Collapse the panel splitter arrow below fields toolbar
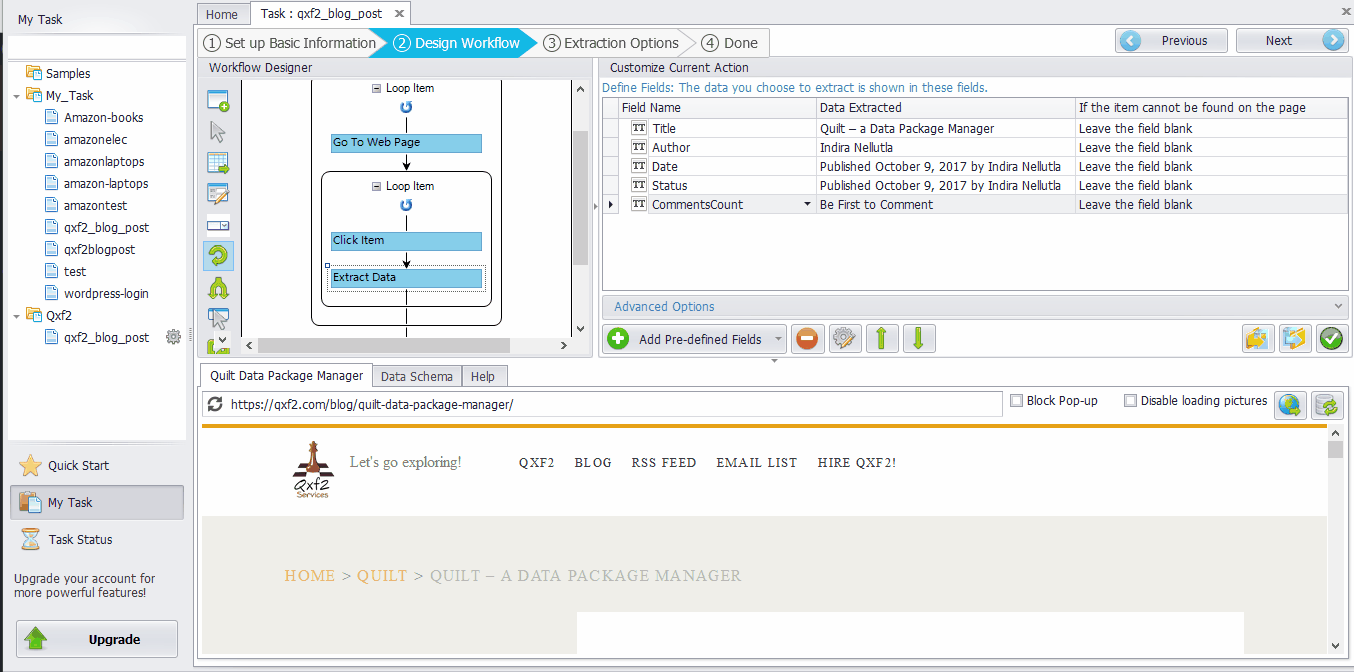 click(x=774, y=360)
